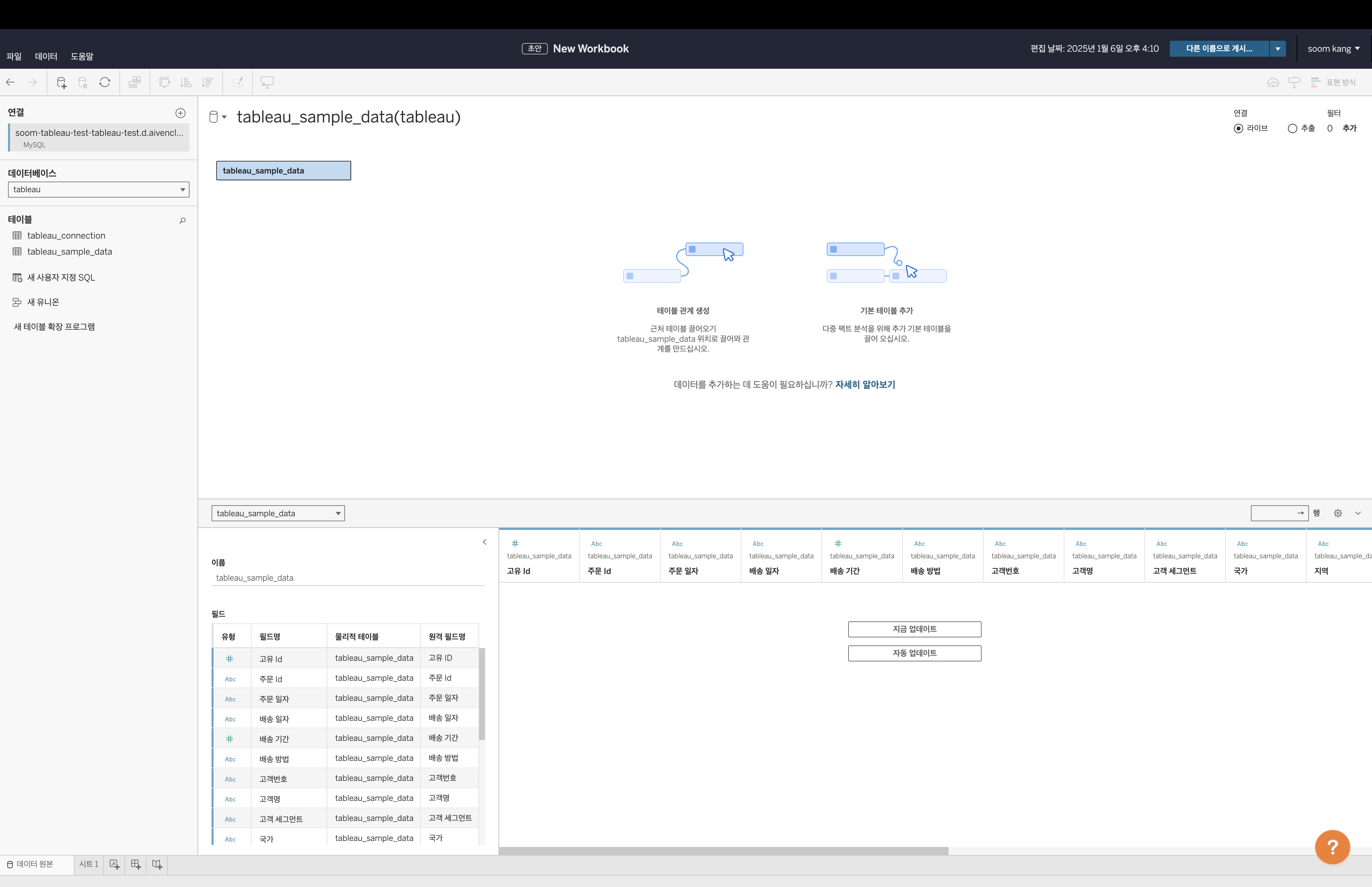Click the horizontal scrollbar under the data grid
The image size is (1372, 887).
click(724, 851)
